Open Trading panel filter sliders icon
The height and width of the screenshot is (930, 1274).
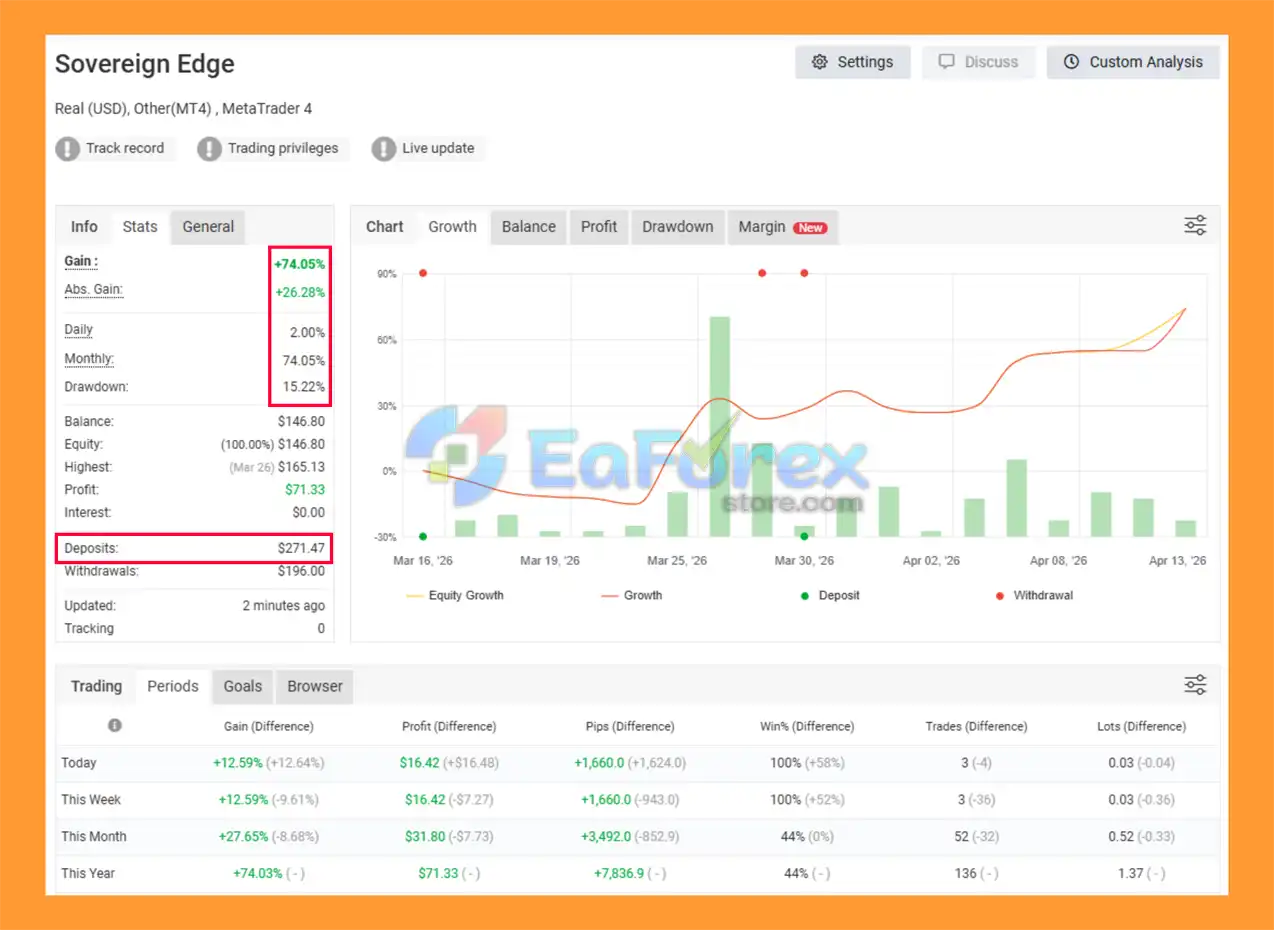coord(1195,685)
